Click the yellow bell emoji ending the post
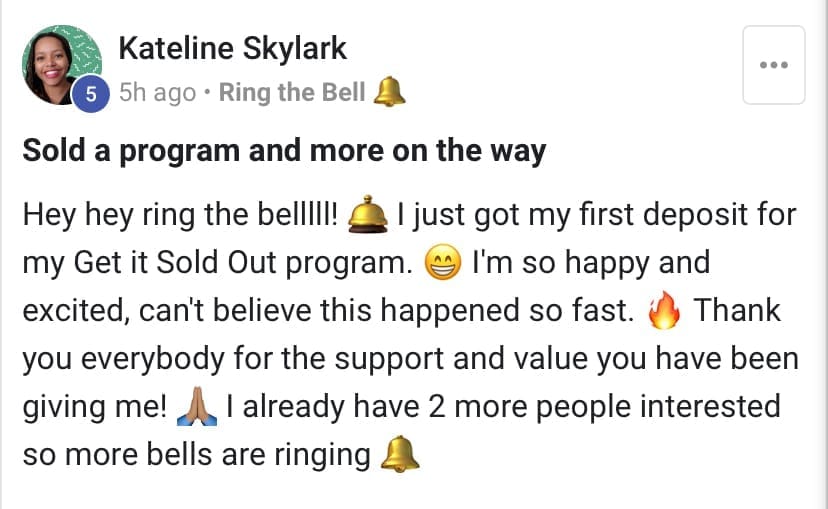This screenshot has width=828, height=509. click(400, 456)
